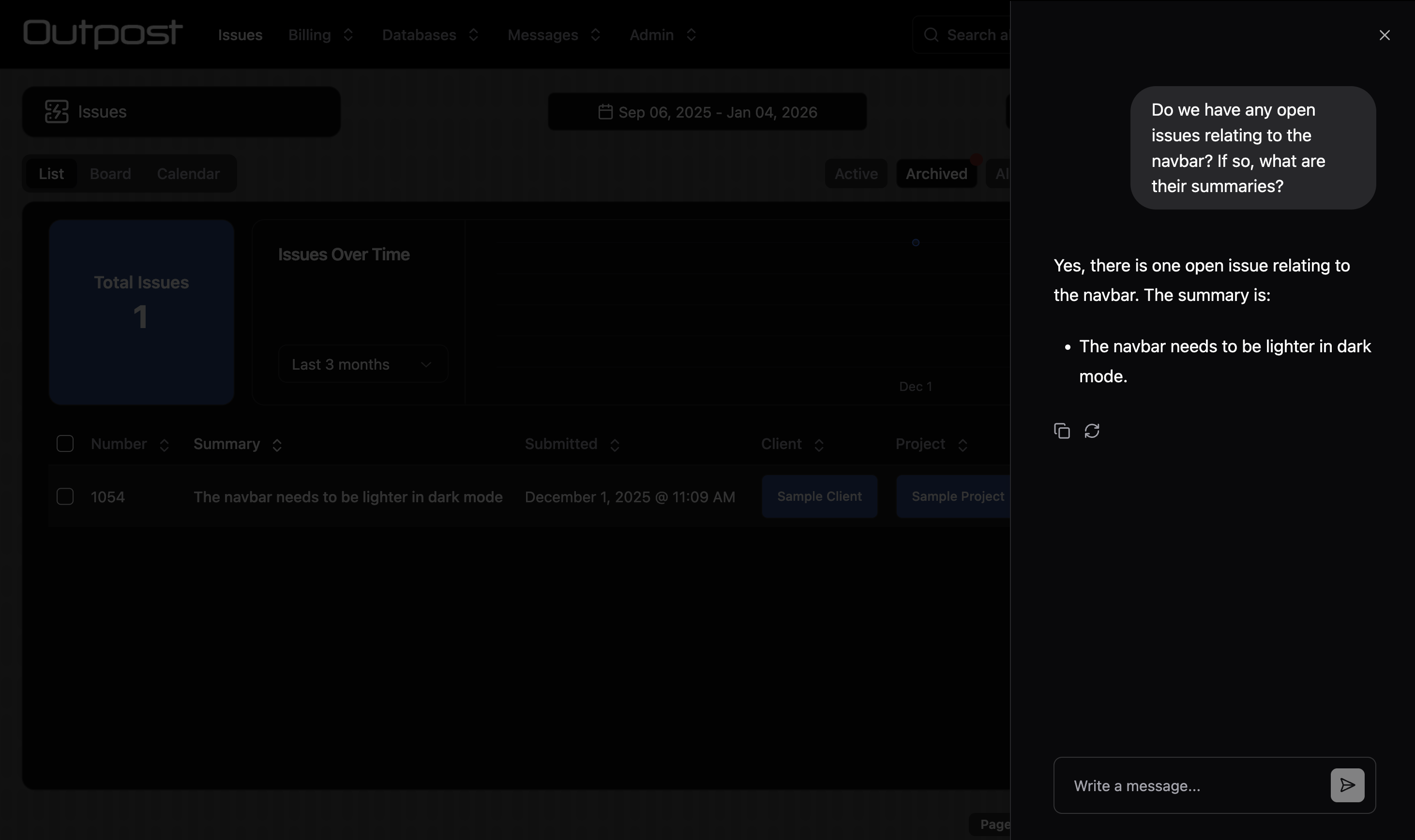
Task: Focus the Write a message field
Action: click(x=1189, y=786)
